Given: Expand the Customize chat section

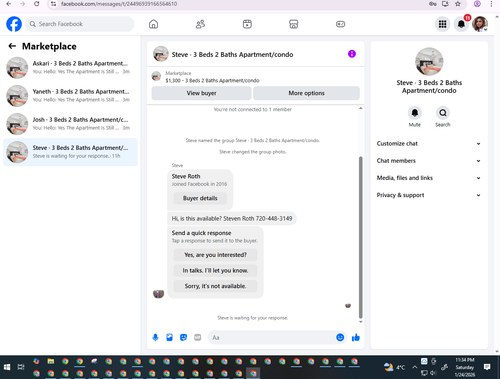Looking at the screenshot, I should 429,144.
